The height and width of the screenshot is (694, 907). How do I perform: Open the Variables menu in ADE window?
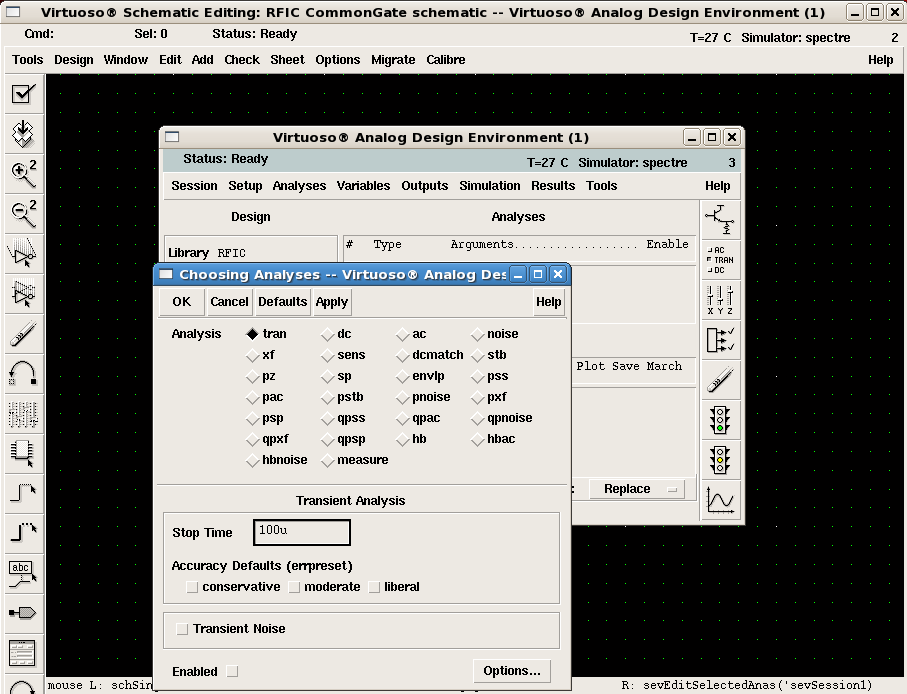click(x=363, y=186)
